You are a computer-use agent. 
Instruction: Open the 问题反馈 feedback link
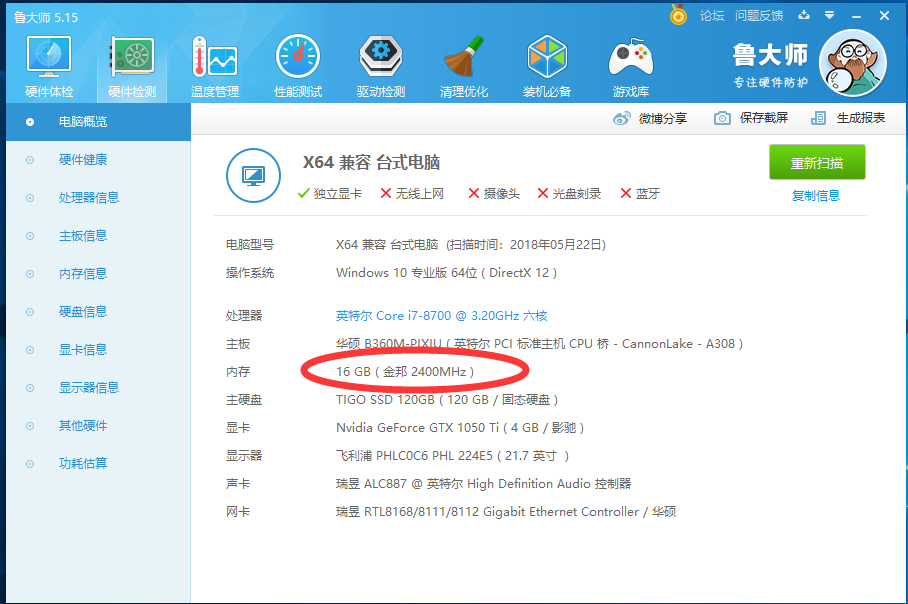[759, 16]
